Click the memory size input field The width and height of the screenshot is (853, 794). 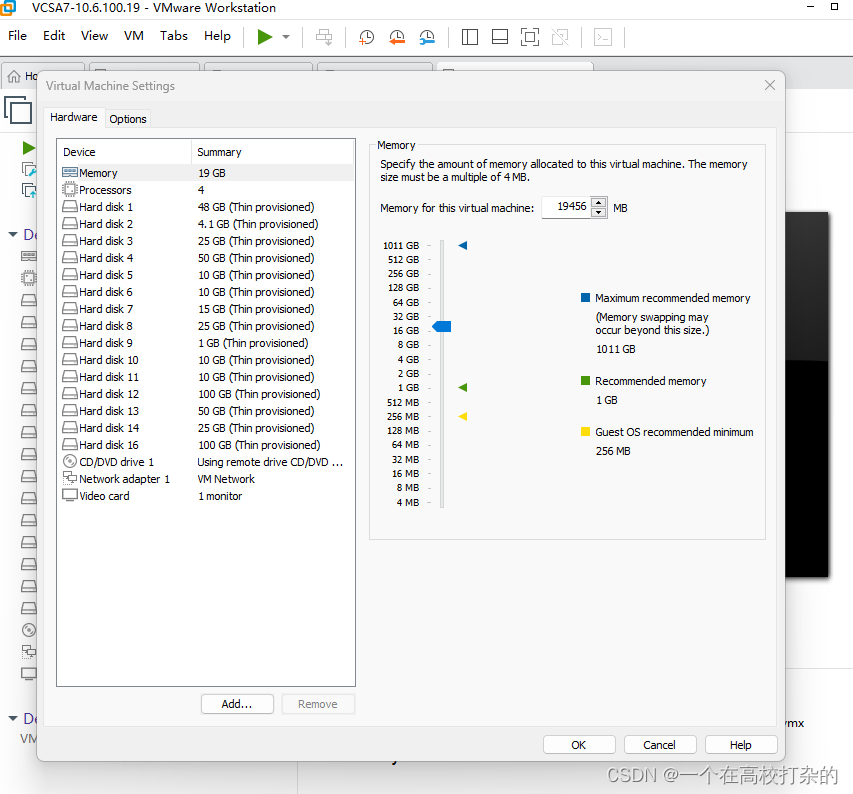pos(566,207)
